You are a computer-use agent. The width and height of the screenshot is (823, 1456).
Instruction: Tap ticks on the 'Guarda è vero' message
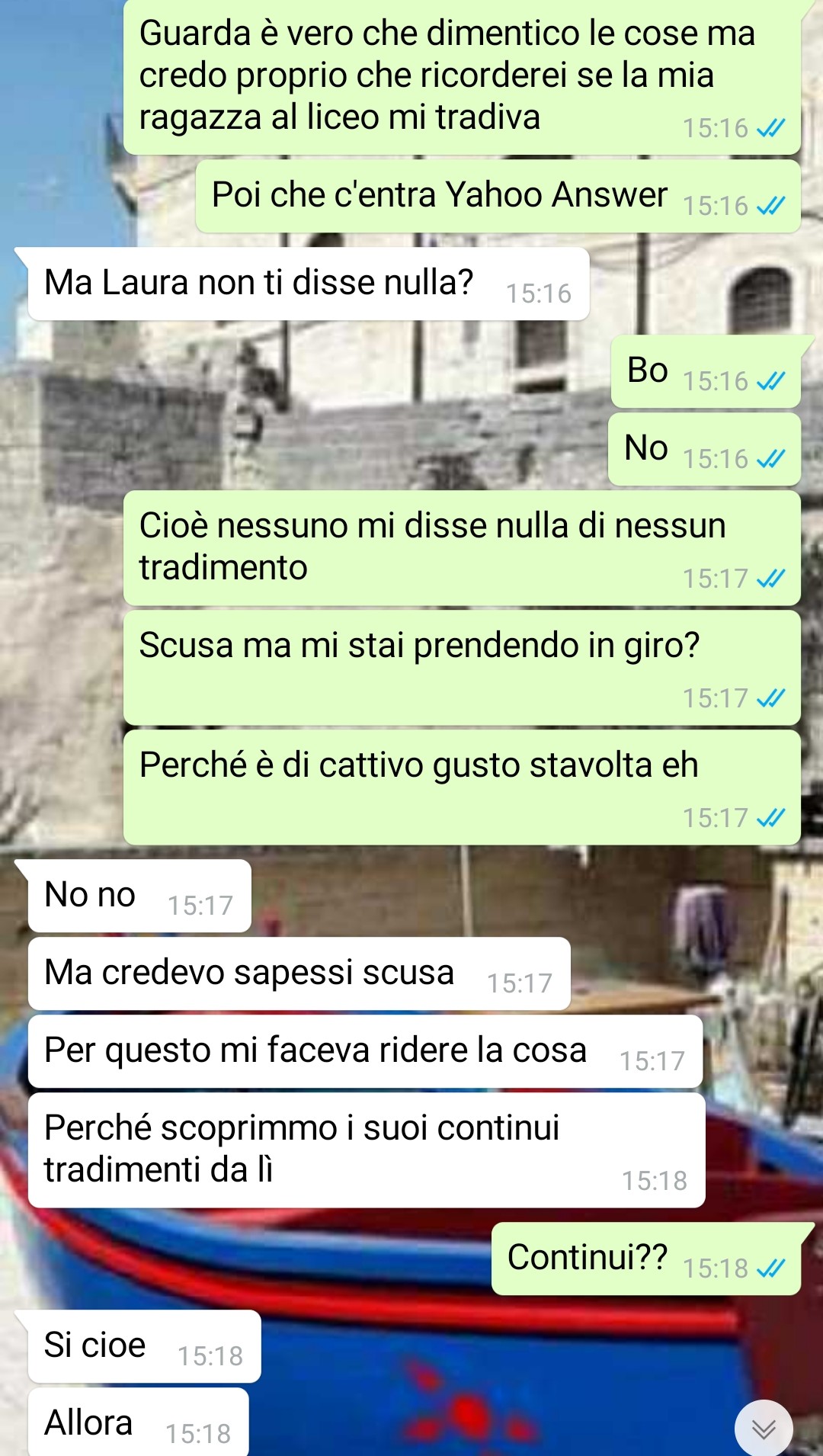(770, 127)
